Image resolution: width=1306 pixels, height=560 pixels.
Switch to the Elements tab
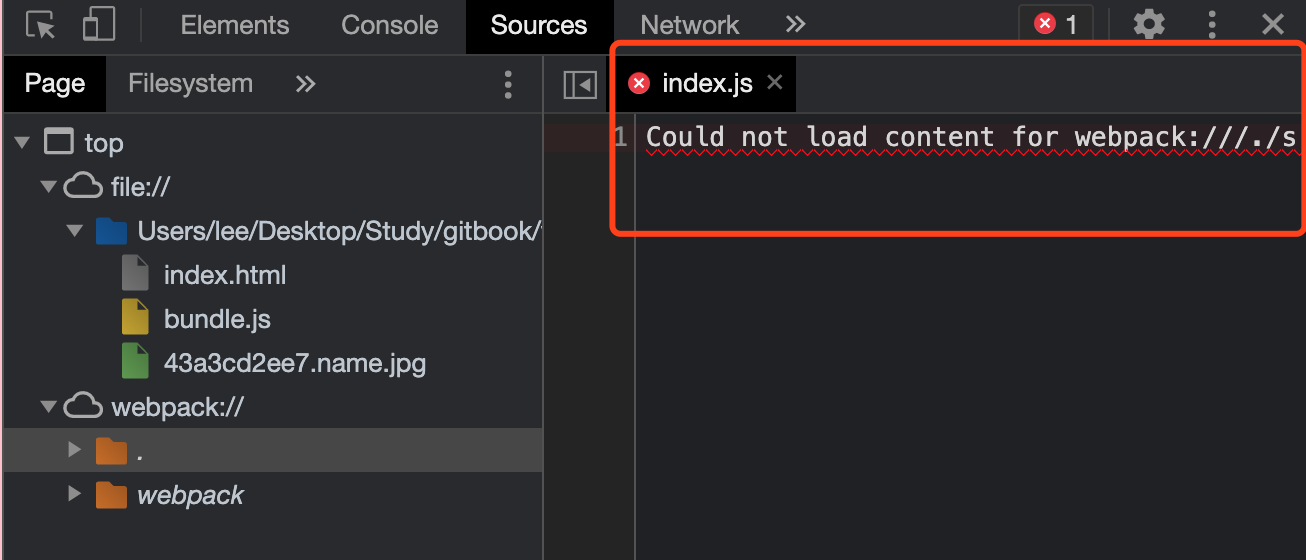235,25
